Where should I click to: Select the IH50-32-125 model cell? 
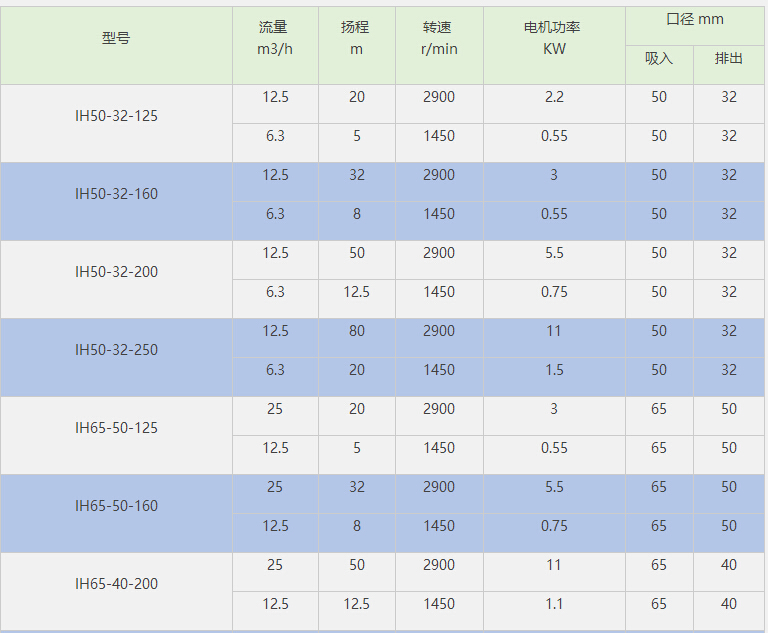(116, 116)
